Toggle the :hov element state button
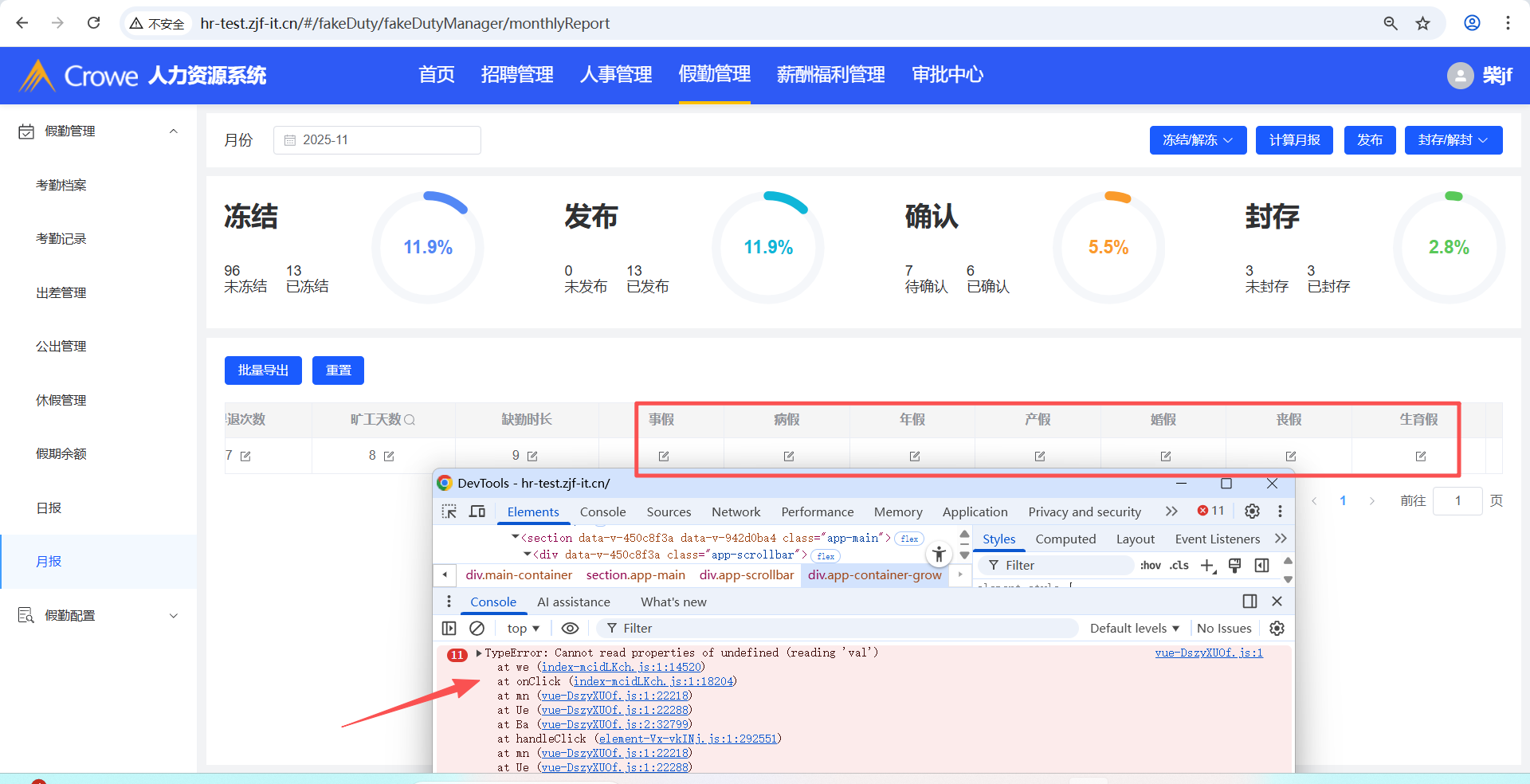Viewport: 1530px width, 784px height. [x=1150, y=566]
